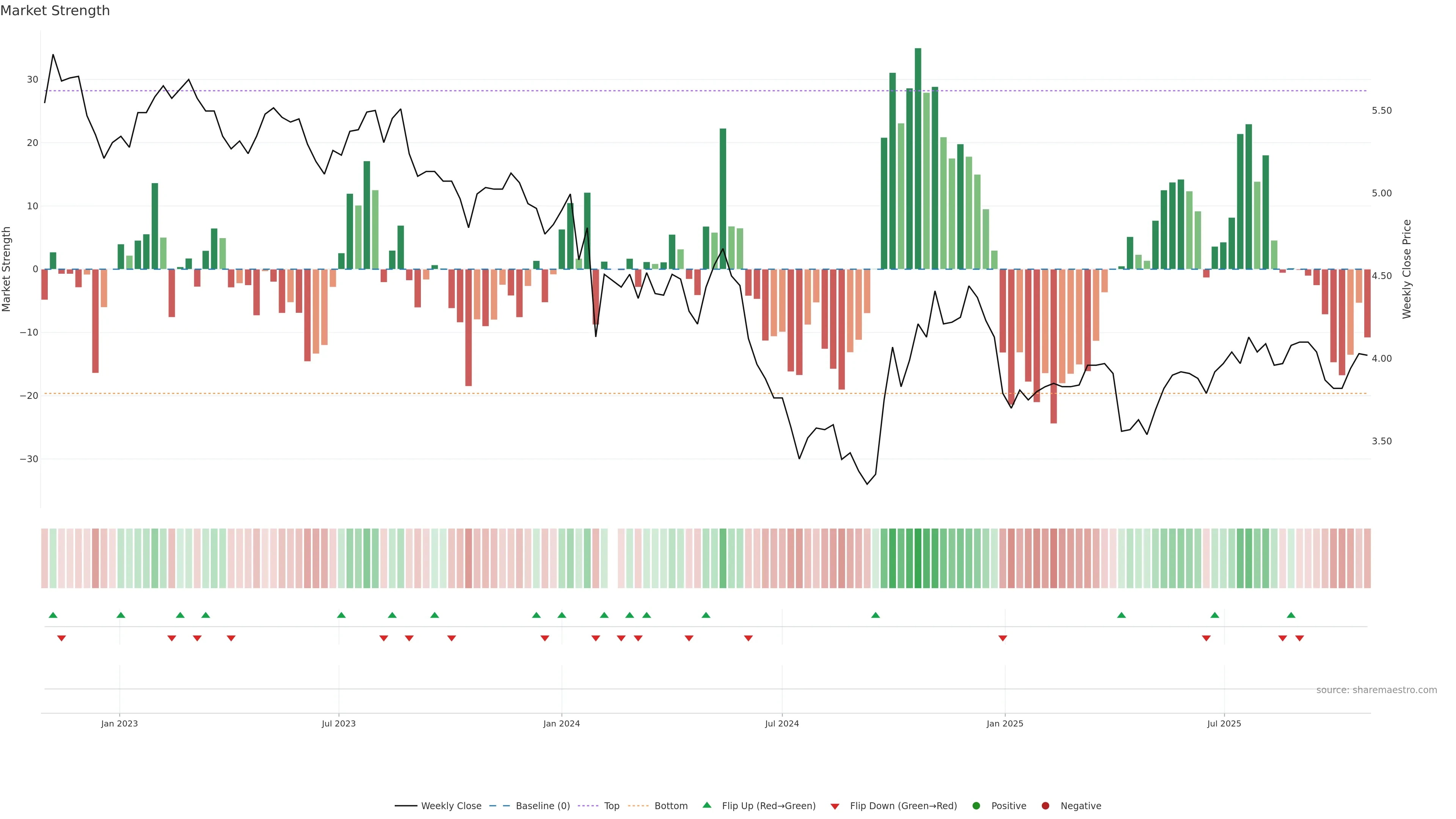Click the red Negative legend dot
The width and height of the screenshot is (1456, 819).
tap(1045, 806)
